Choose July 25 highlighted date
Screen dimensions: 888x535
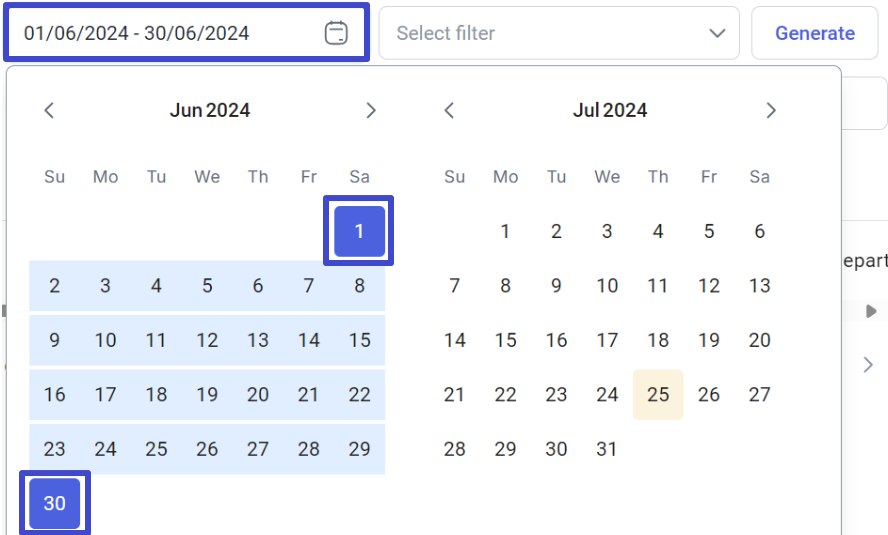click(658, 395)
